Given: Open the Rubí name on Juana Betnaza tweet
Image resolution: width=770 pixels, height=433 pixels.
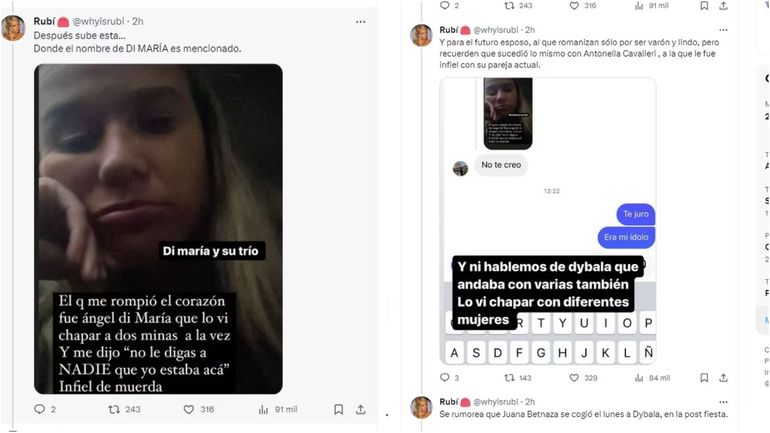Looking at the screenshot, I should click(448, 402).
